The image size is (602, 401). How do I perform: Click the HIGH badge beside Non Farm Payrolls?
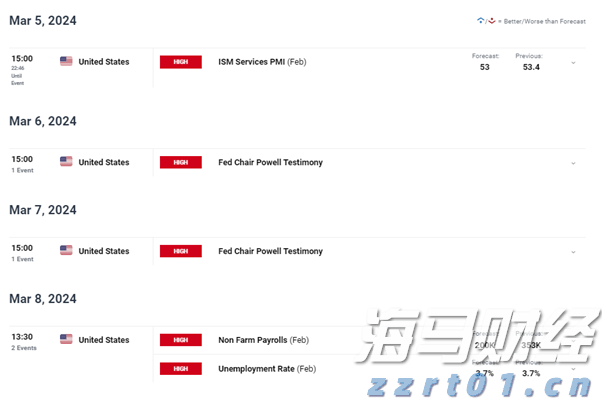(180, 340)
